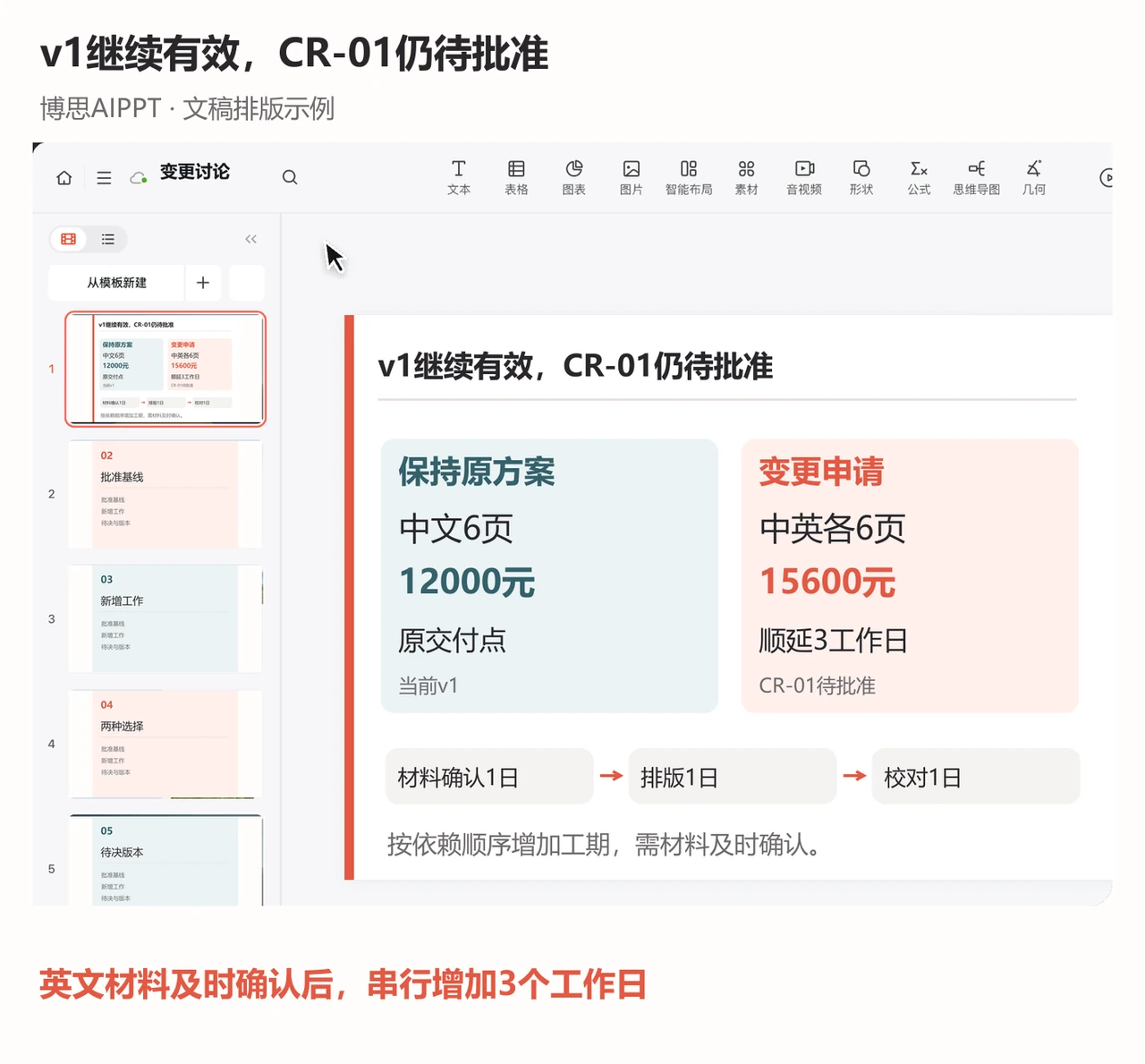Open the 智能布局 smart layout tool

point(689,177)
